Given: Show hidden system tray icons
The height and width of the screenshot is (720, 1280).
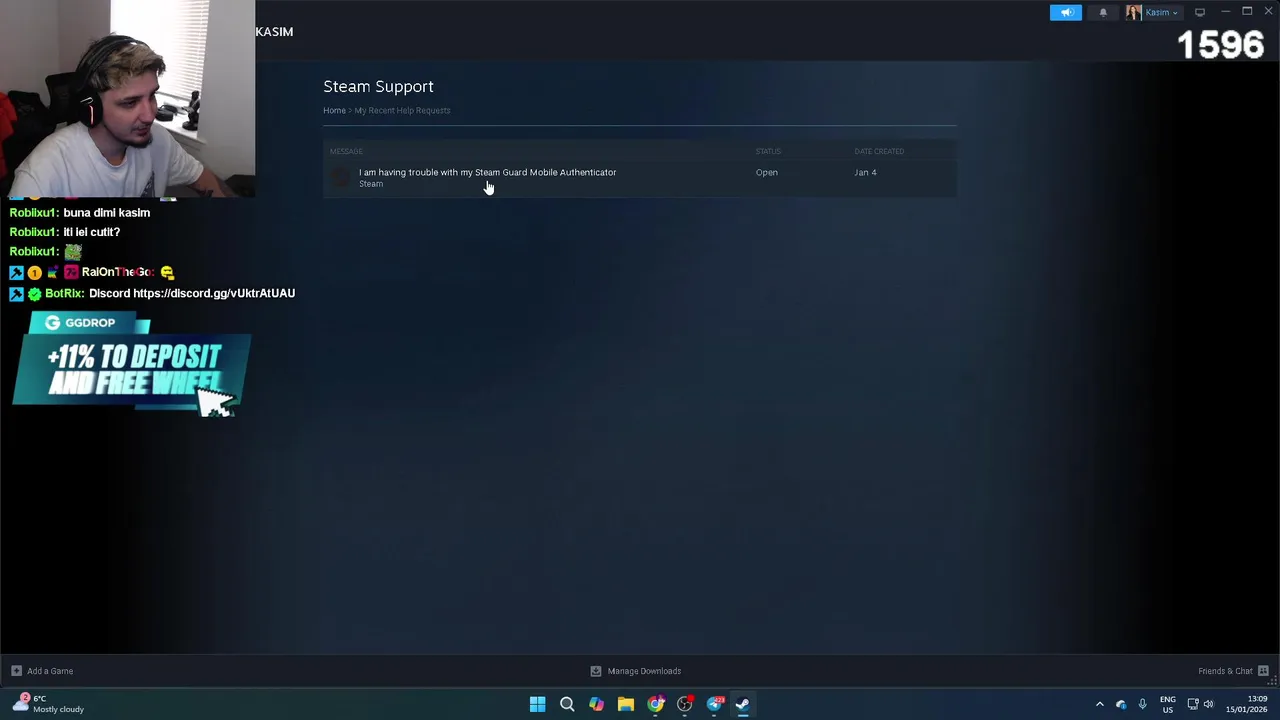Looking at the screenshot, I should click(1100, 704).
